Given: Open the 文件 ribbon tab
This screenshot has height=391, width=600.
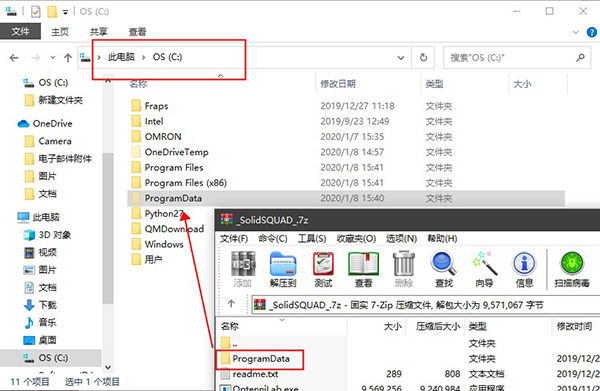Looking at the screenshot, I should [20, 31].
